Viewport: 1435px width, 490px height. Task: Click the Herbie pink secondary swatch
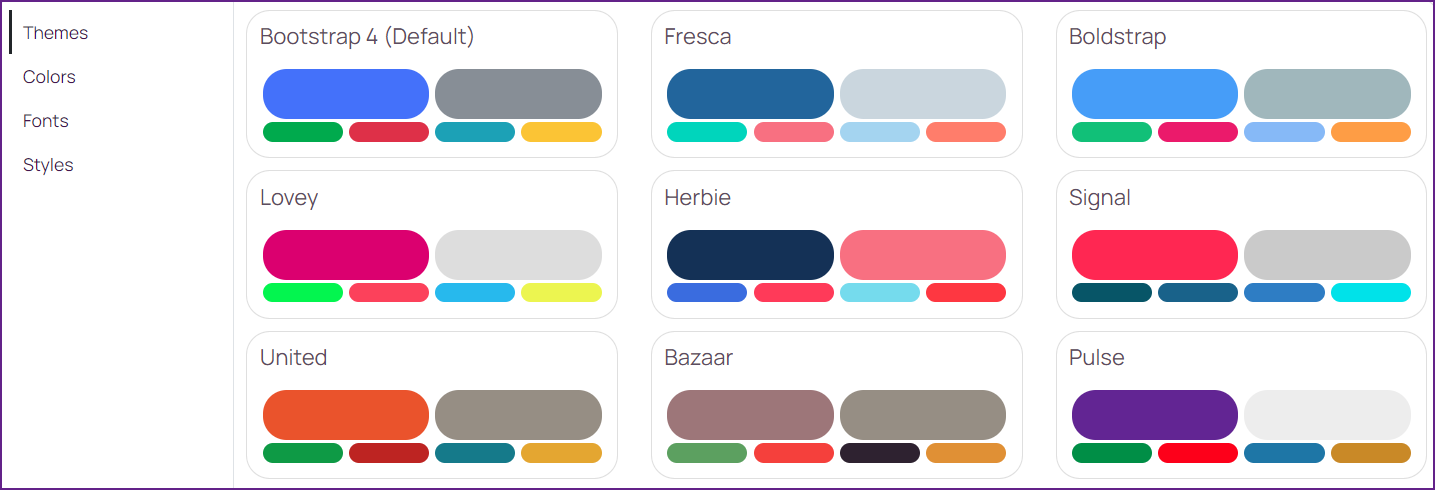coord(923,255)
